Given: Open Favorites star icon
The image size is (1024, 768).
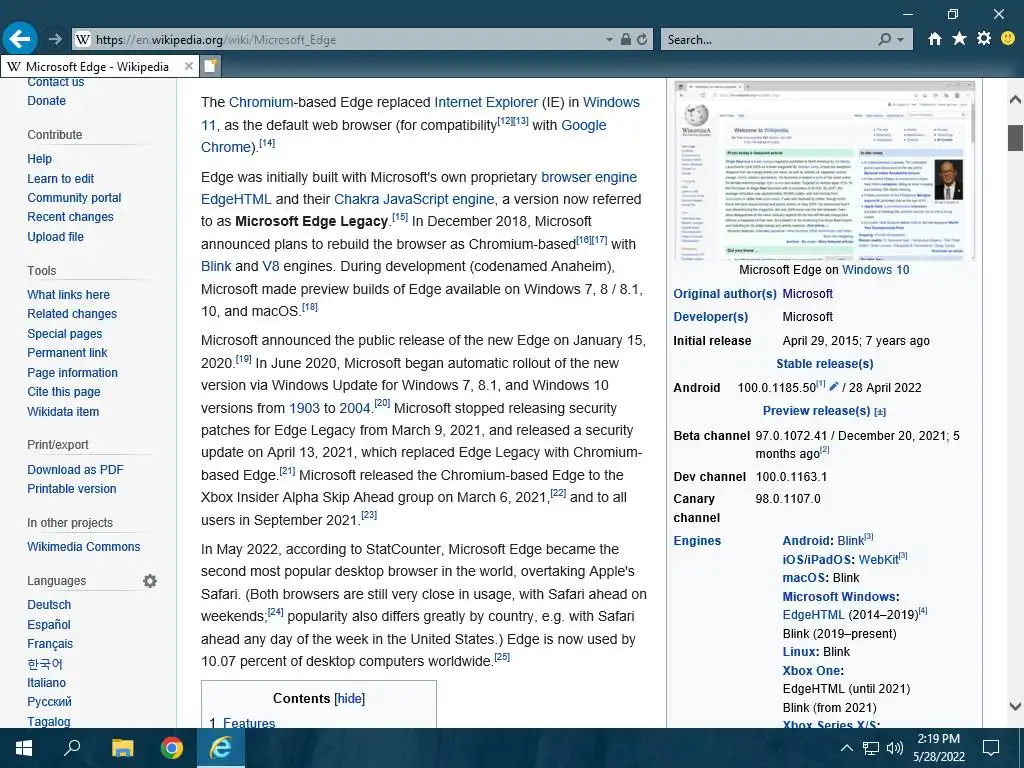Looking at the screenshot, I should (959, 39).
